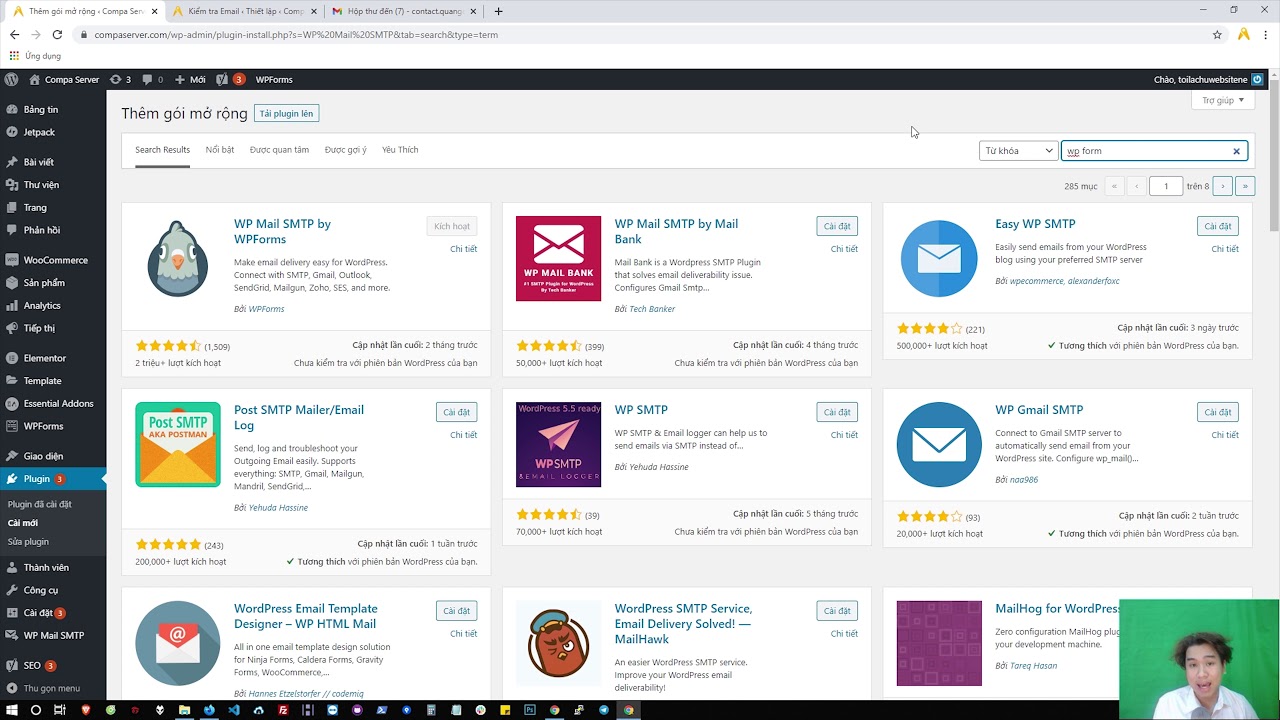The image size is (1280, 720).
Task: Open WooCommerce sidebar menu
Action: [53, 260]
